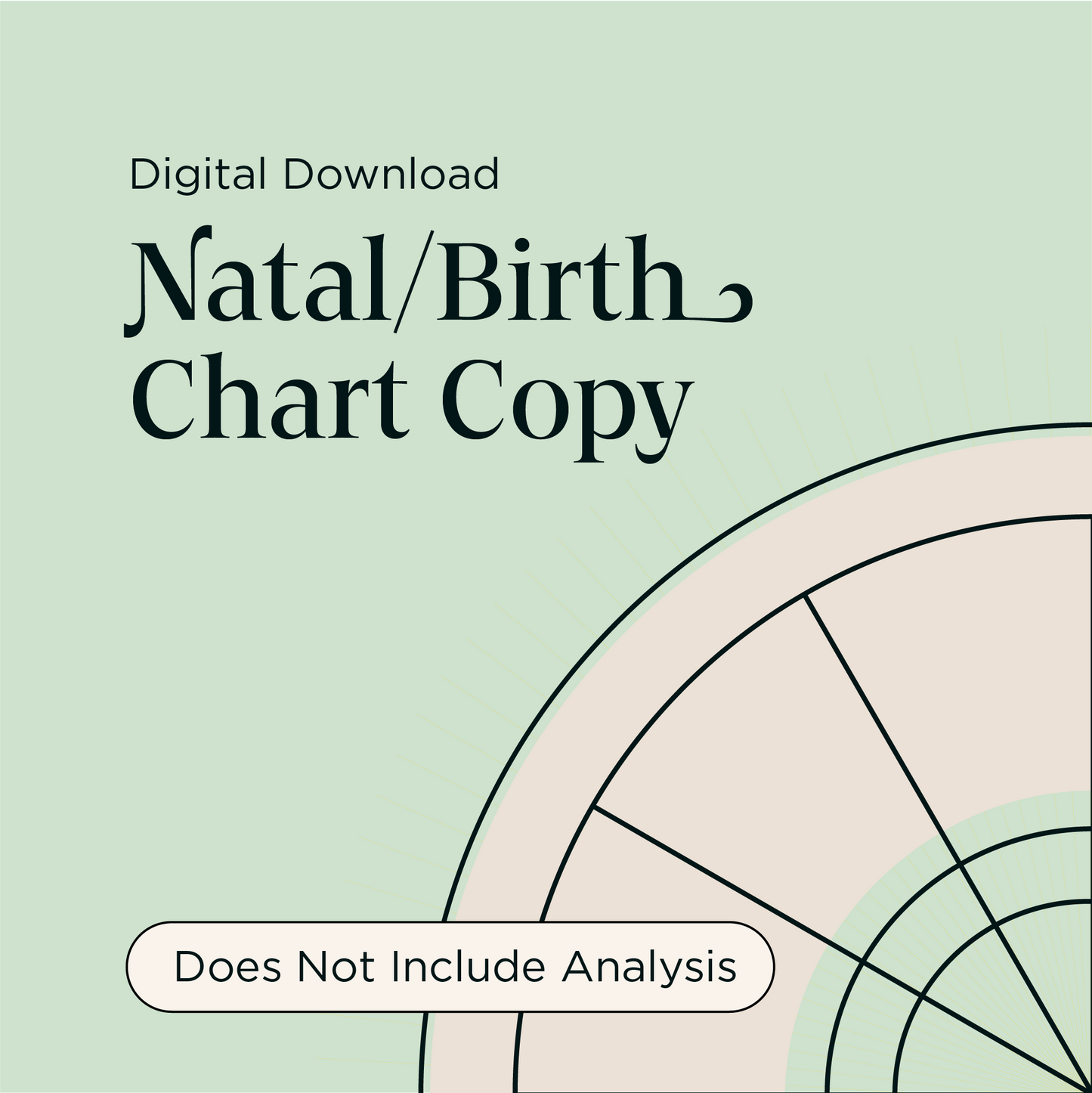Viewport: 1092px width, 1093px height.
Task: Click the word Download in the subtitle
Action: [x=391, y=175]
